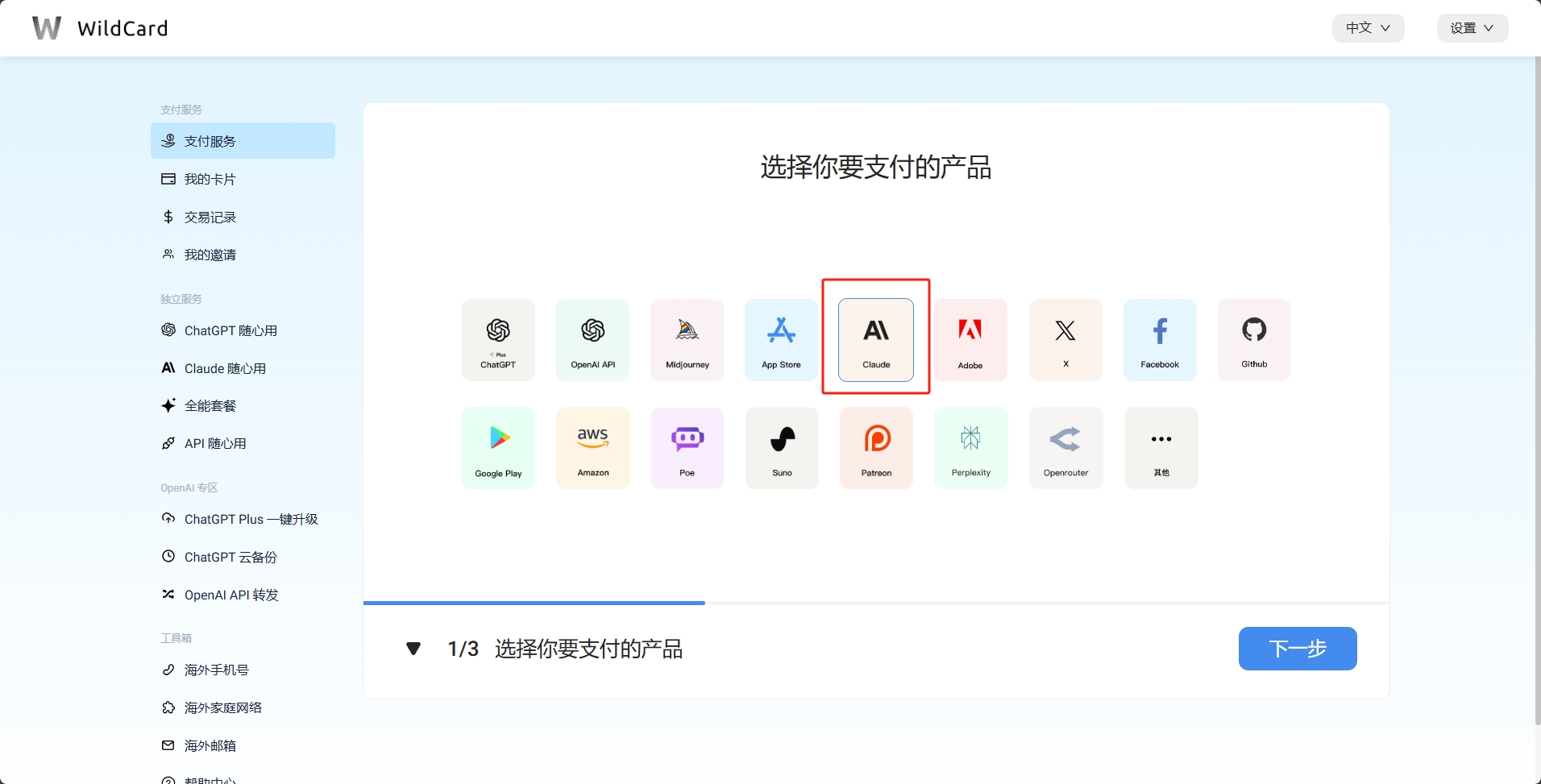Open 交易记录 in the sidebar
Viewport: 1541px width, 784px height.
tap(243, 217)
